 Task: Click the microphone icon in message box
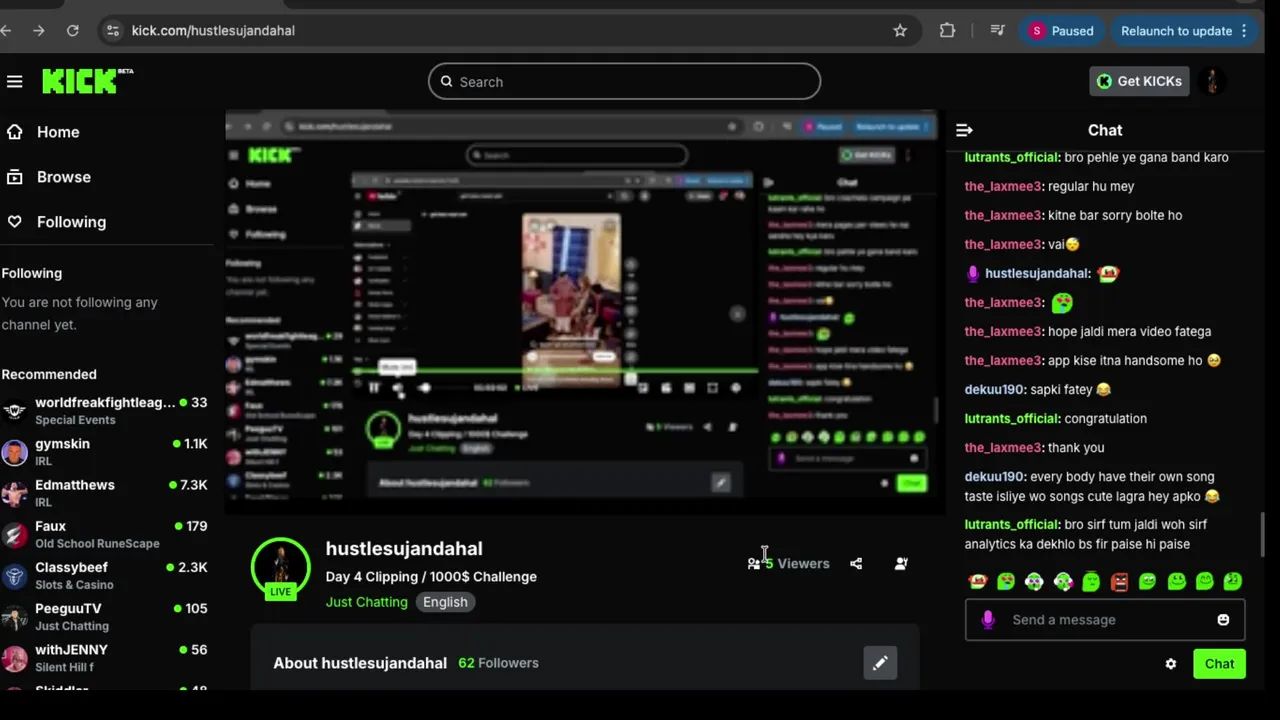point(988,620)
